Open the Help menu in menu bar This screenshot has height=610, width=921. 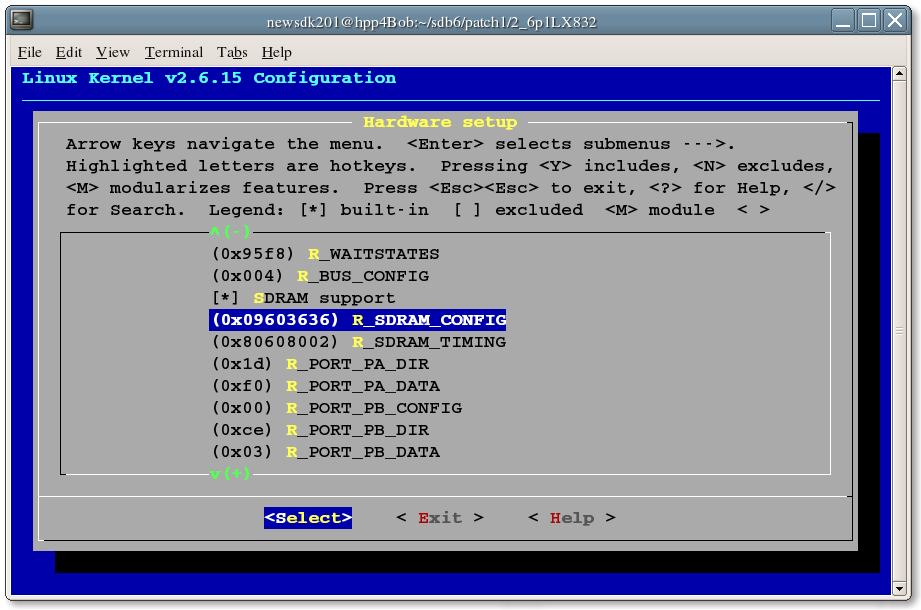(x=277, y=52)
